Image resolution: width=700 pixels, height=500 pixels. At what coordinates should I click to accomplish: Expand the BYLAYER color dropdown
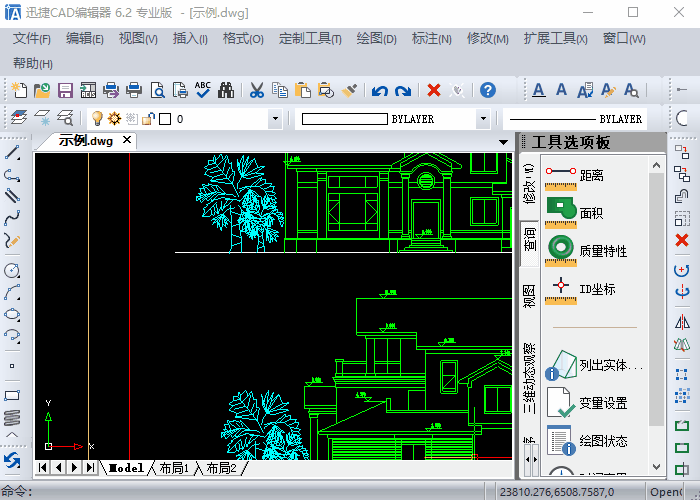pyautogui.click(x=483, y=119)
